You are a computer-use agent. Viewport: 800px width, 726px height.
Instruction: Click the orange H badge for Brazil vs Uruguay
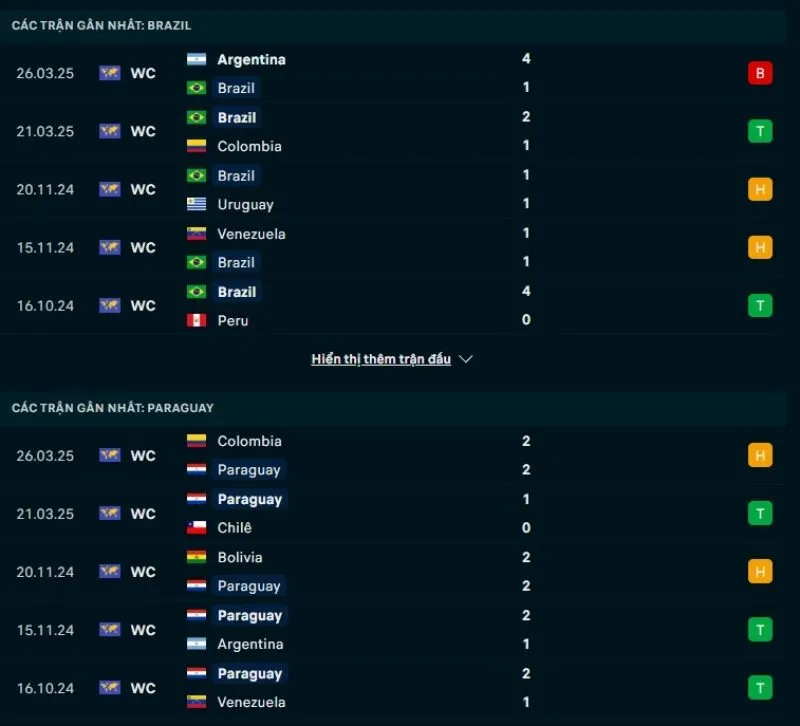point(760,189)
